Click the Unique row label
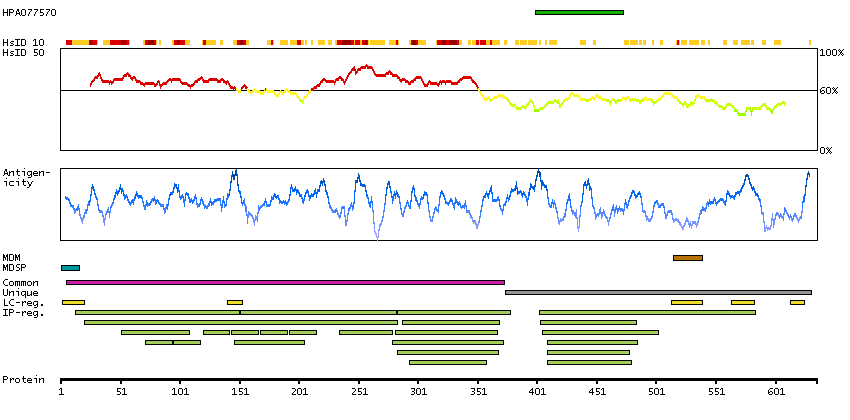850x420 pixels. pyautogui.click(x=20, y=292)
